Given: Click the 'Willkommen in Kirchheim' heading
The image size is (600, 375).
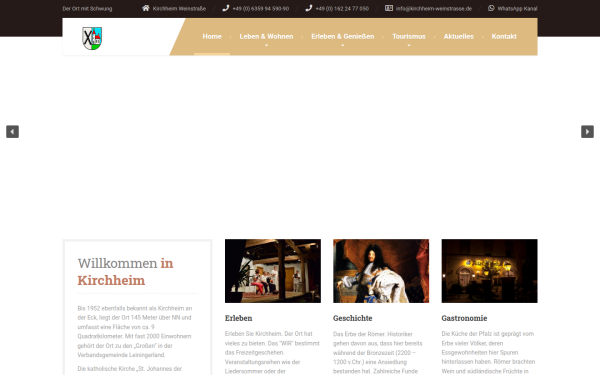Looking at the screenshot, I should [126, 272].
